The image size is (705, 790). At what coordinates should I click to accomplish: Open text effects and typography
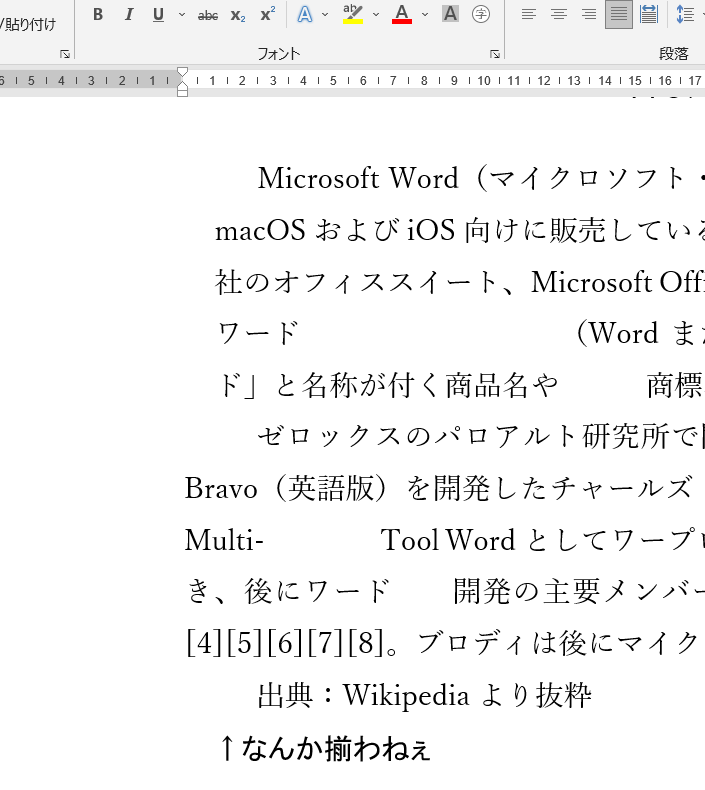[x=305, y=15]
